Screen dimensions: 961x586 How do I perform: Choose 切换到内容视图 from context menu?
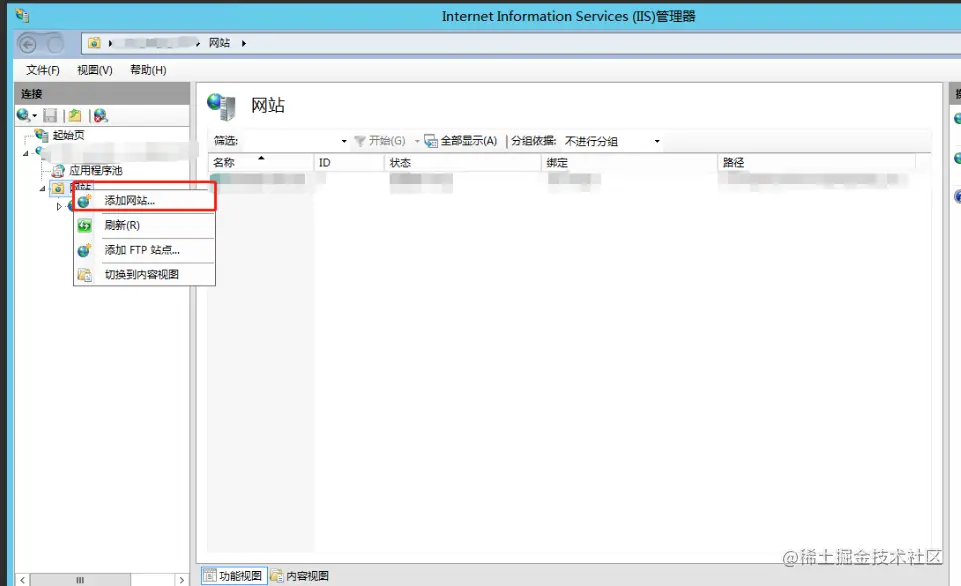(x=145, y=275)
